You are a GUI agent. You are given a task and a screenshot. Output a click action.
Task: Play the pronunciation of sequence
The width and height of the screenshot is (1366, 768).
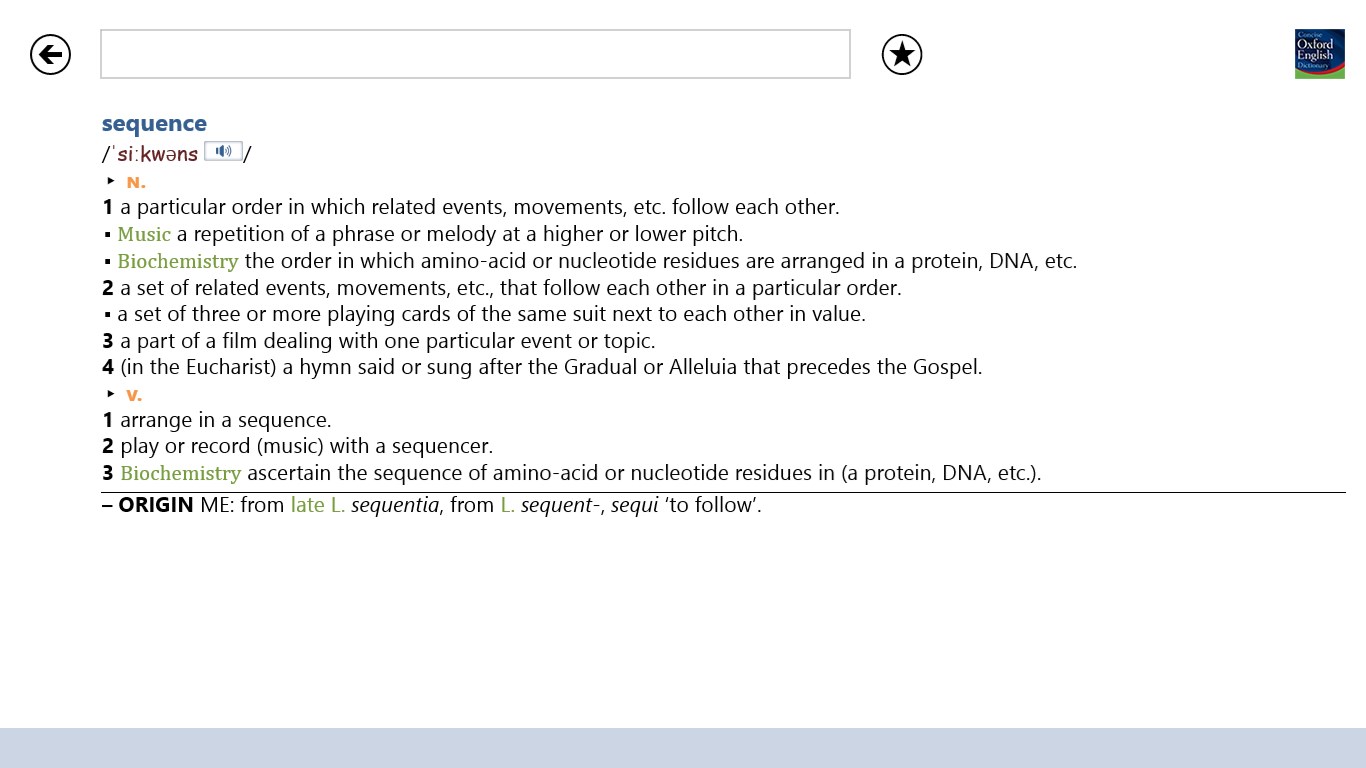pos(223,150)
